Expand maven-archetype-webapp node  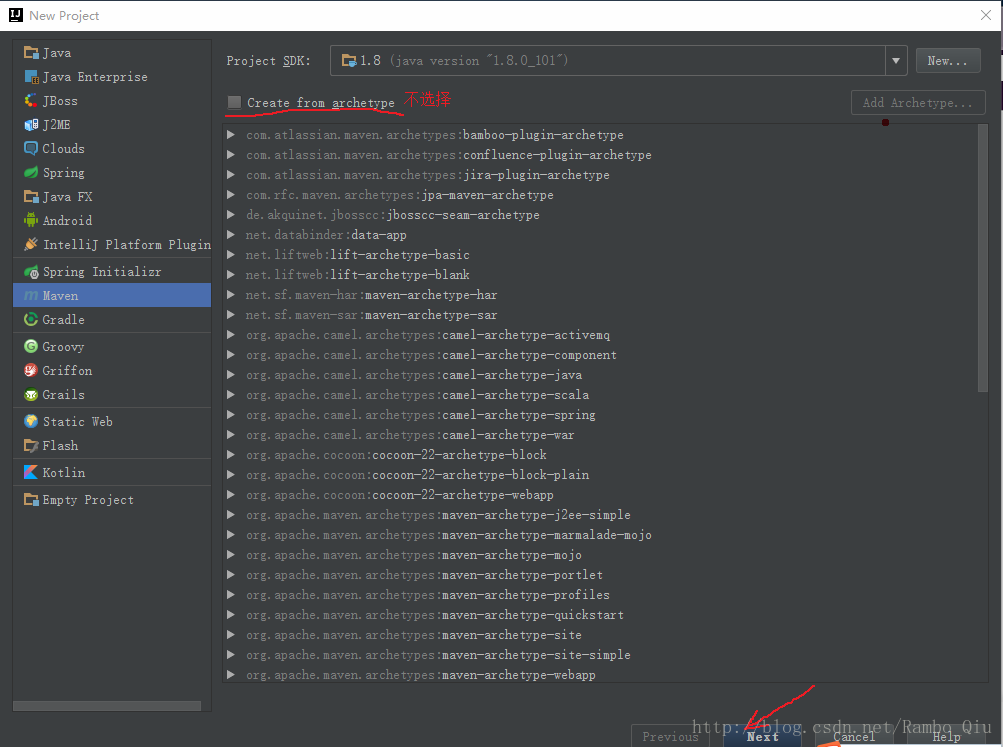231,675
